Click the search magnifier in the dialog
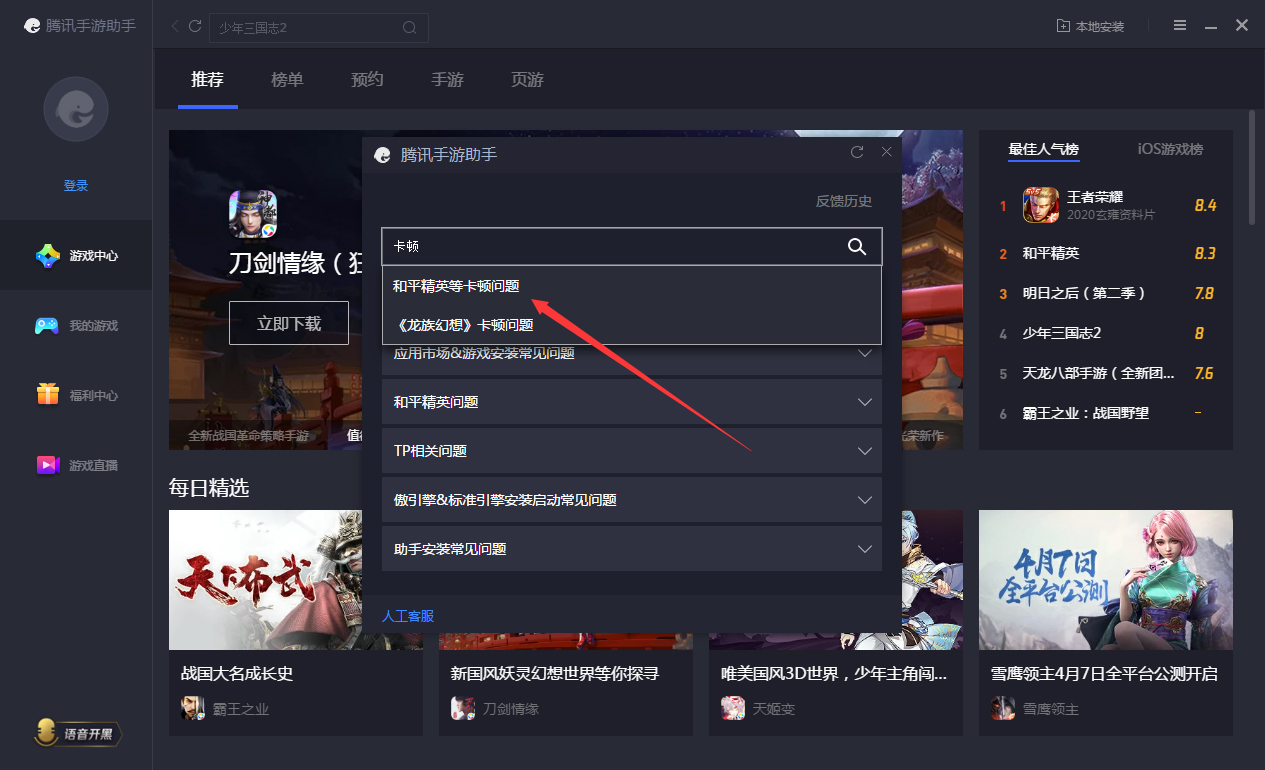This screenshot has height=770, width=1265. [857, 246]
